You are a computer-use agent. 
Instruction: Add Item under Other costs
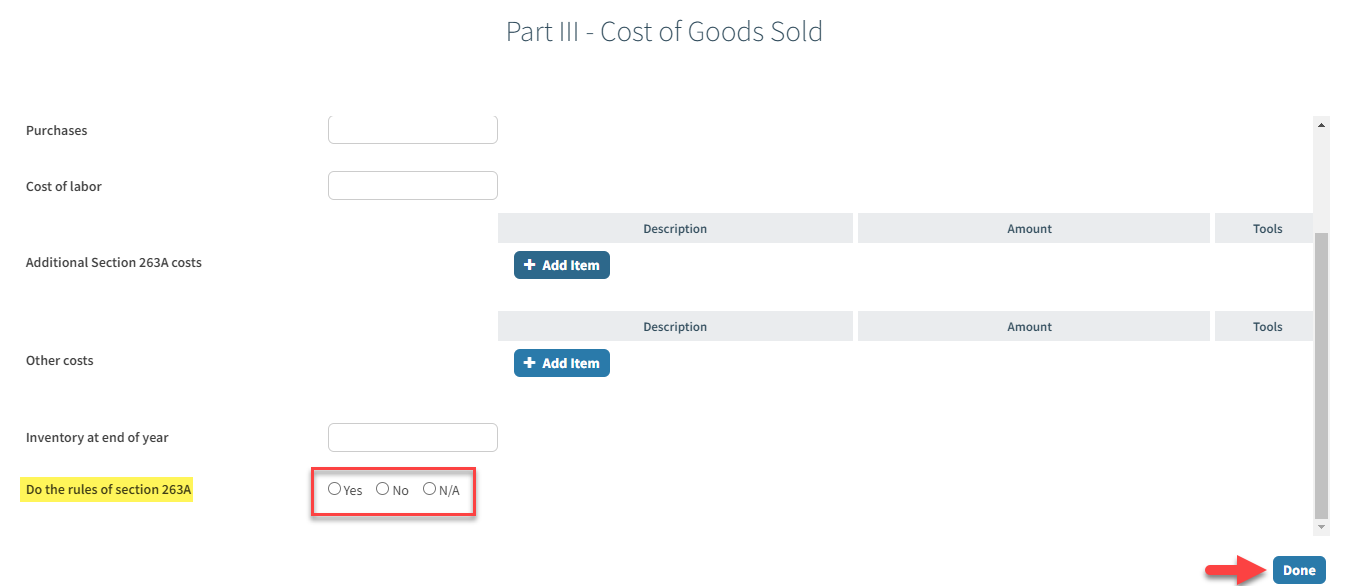pos(561,363)
